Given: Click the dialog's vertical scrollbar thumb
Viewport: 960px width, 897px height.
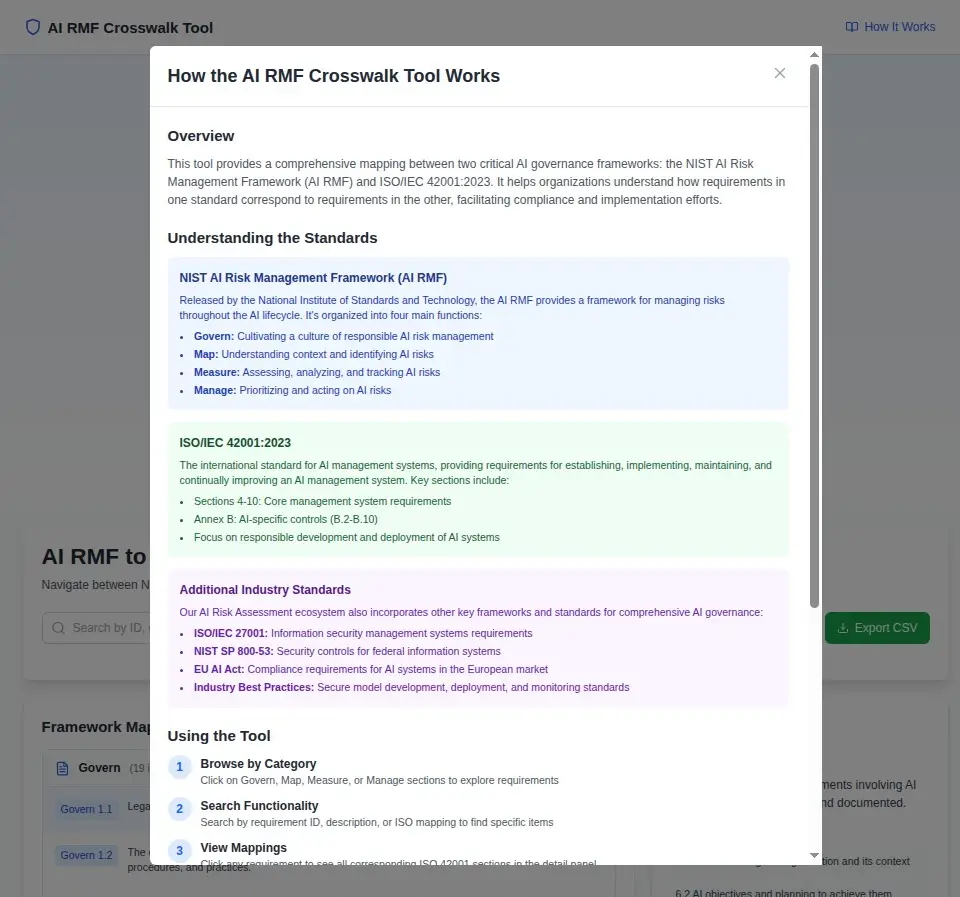Looking at the screenshot, I should [814, 335].
